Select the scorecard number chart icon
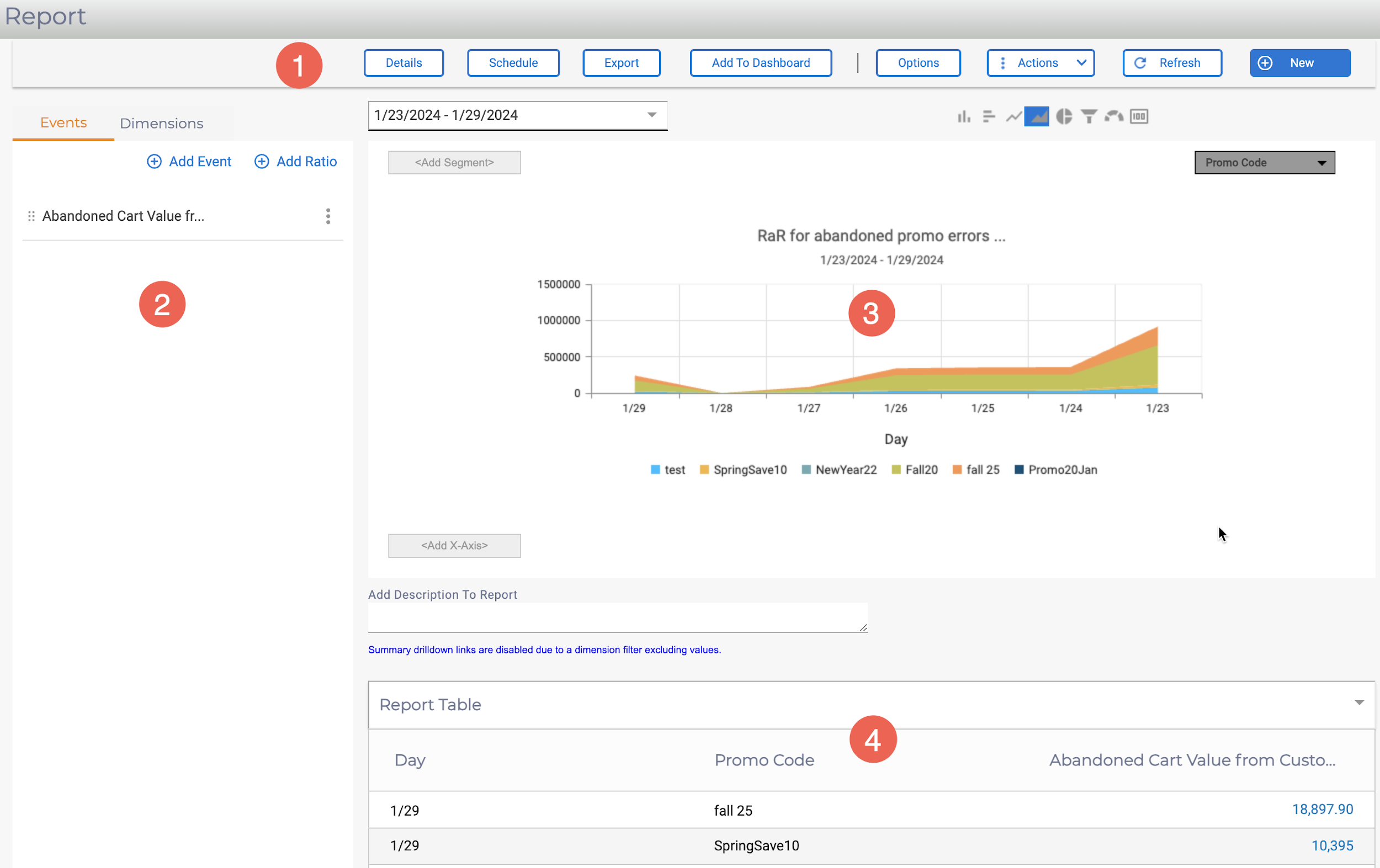The height and width of the screenshot is (868, 1380). (x=1139, y=117)
